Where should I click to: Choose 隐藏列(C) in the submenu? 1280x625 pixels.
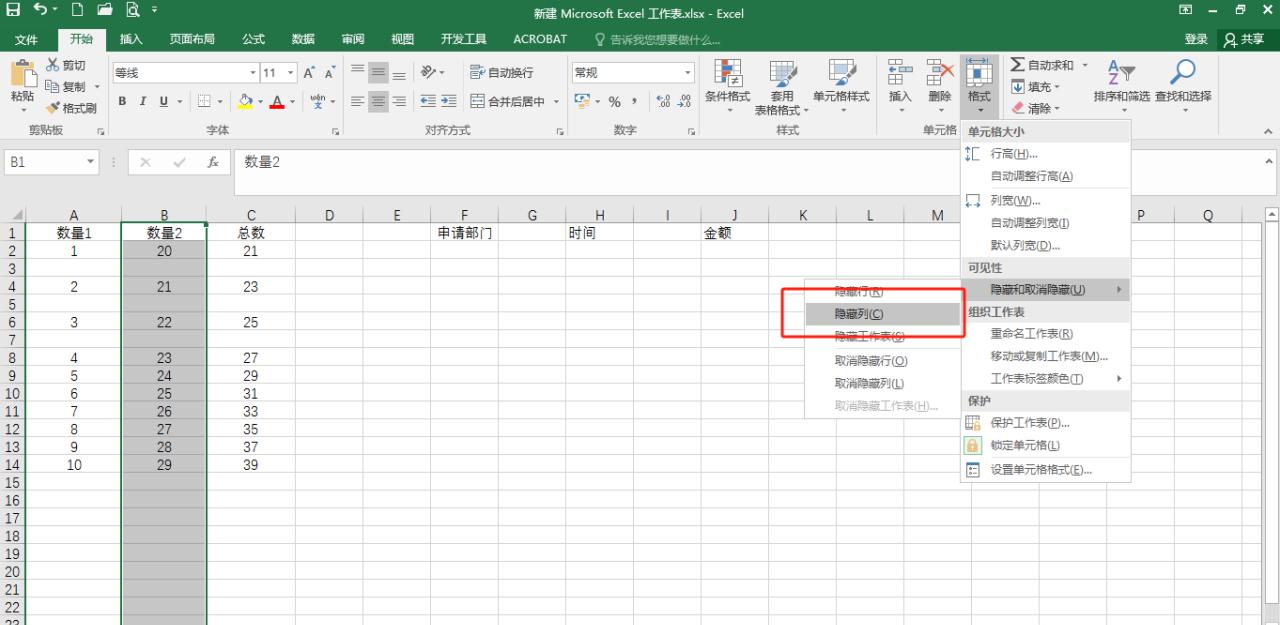point(883,314)
